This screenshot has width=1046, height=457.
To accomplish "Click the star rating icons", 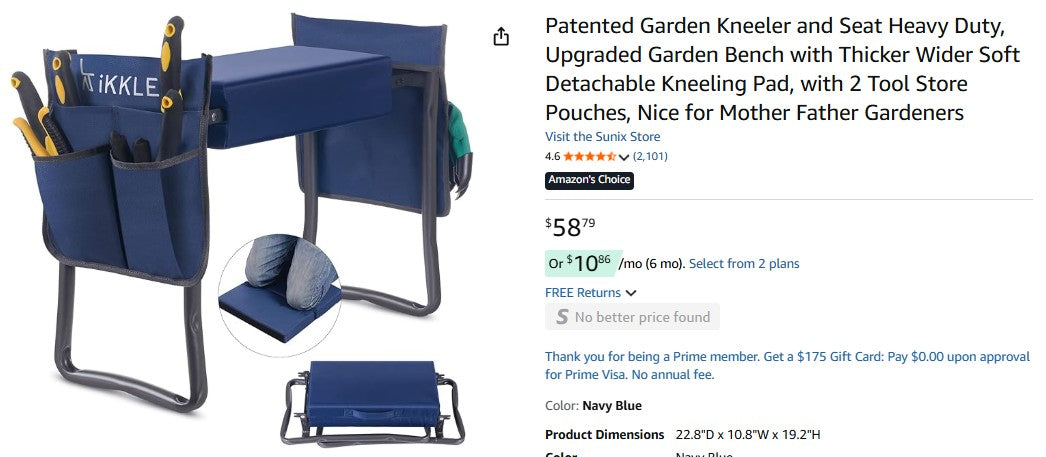I will click(x=590, y=156).
